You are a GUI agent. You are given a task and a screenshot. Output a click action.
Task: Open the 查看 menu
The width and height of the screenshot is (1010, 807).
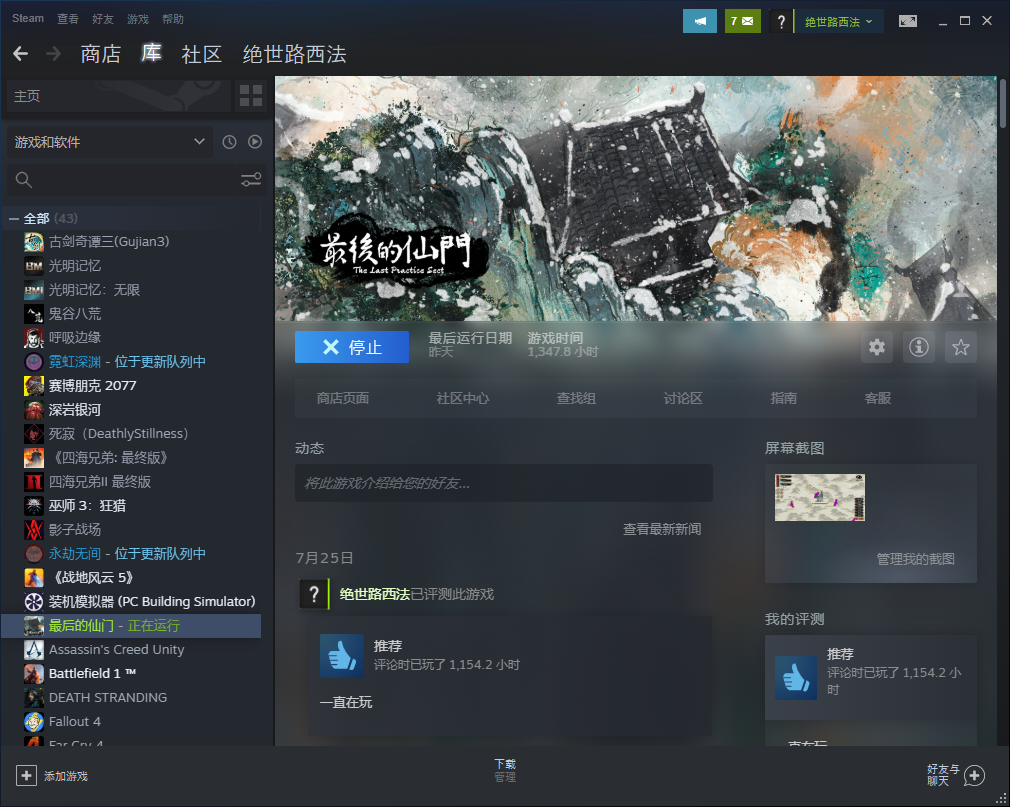click(68, 19)
